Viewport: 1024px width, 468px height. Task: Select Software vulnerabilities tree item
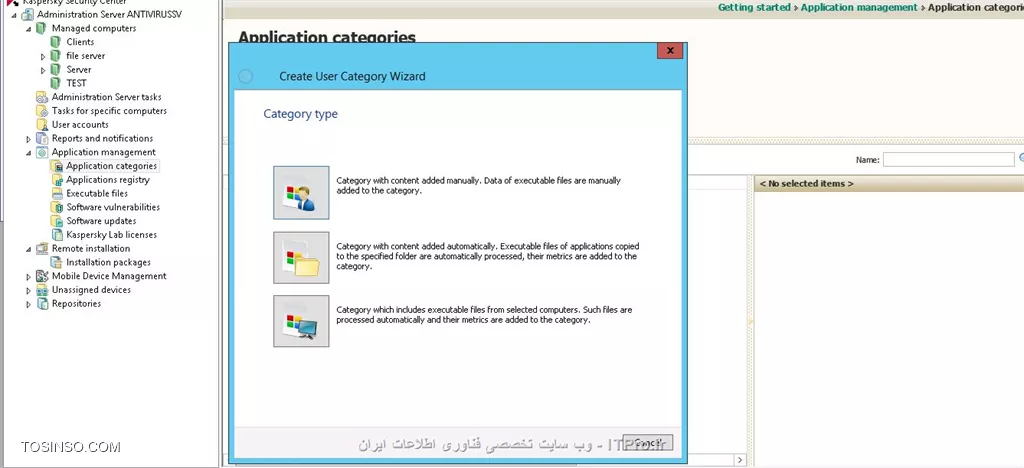point(113,207)
